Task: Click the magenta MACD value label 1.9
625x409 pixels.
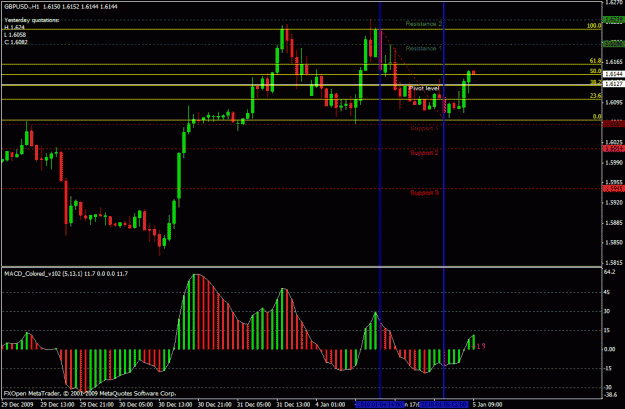Action: 481,346
